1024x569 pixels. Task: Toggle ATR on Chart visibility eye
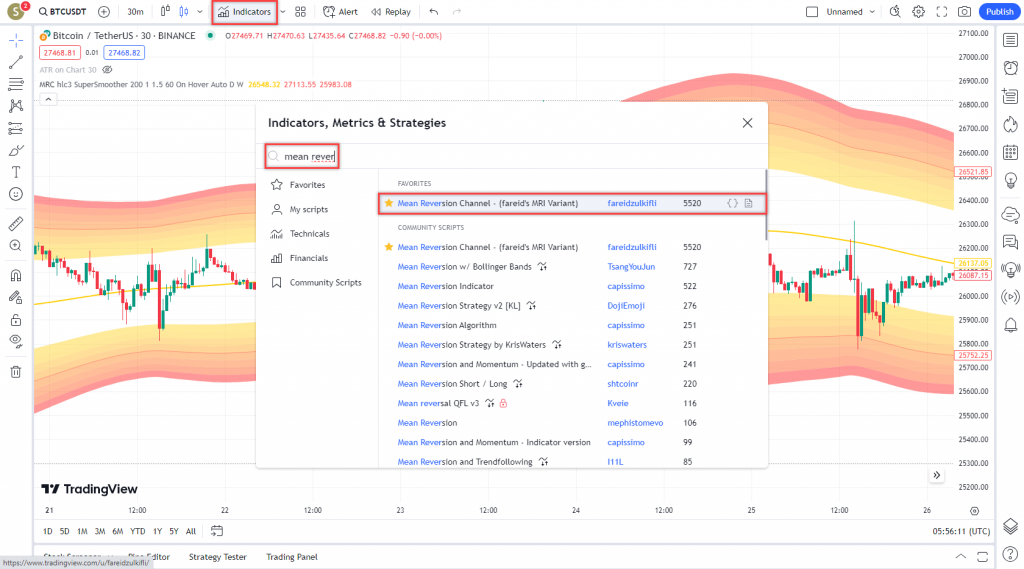click(107, 70)
